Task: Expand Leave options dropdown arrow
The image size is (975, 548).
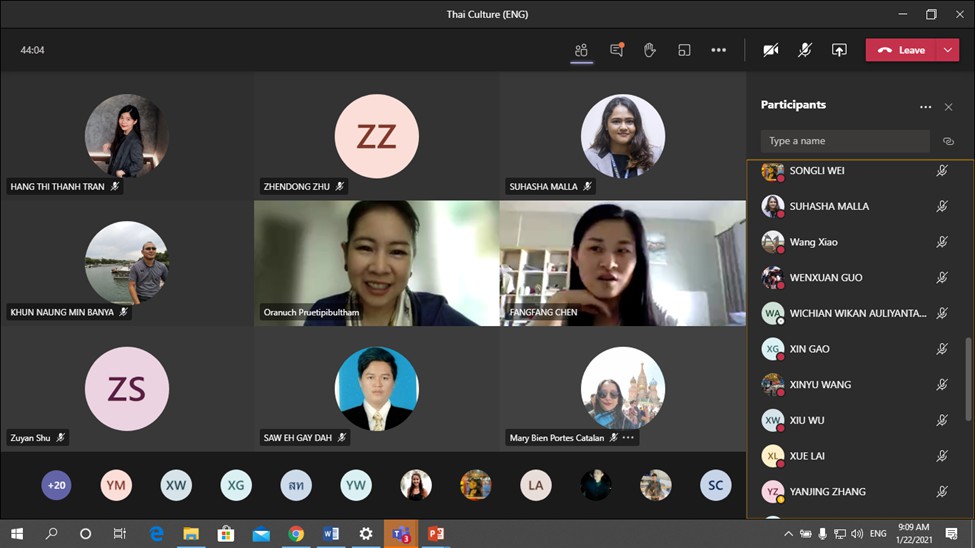Action: tap(948, 50)
